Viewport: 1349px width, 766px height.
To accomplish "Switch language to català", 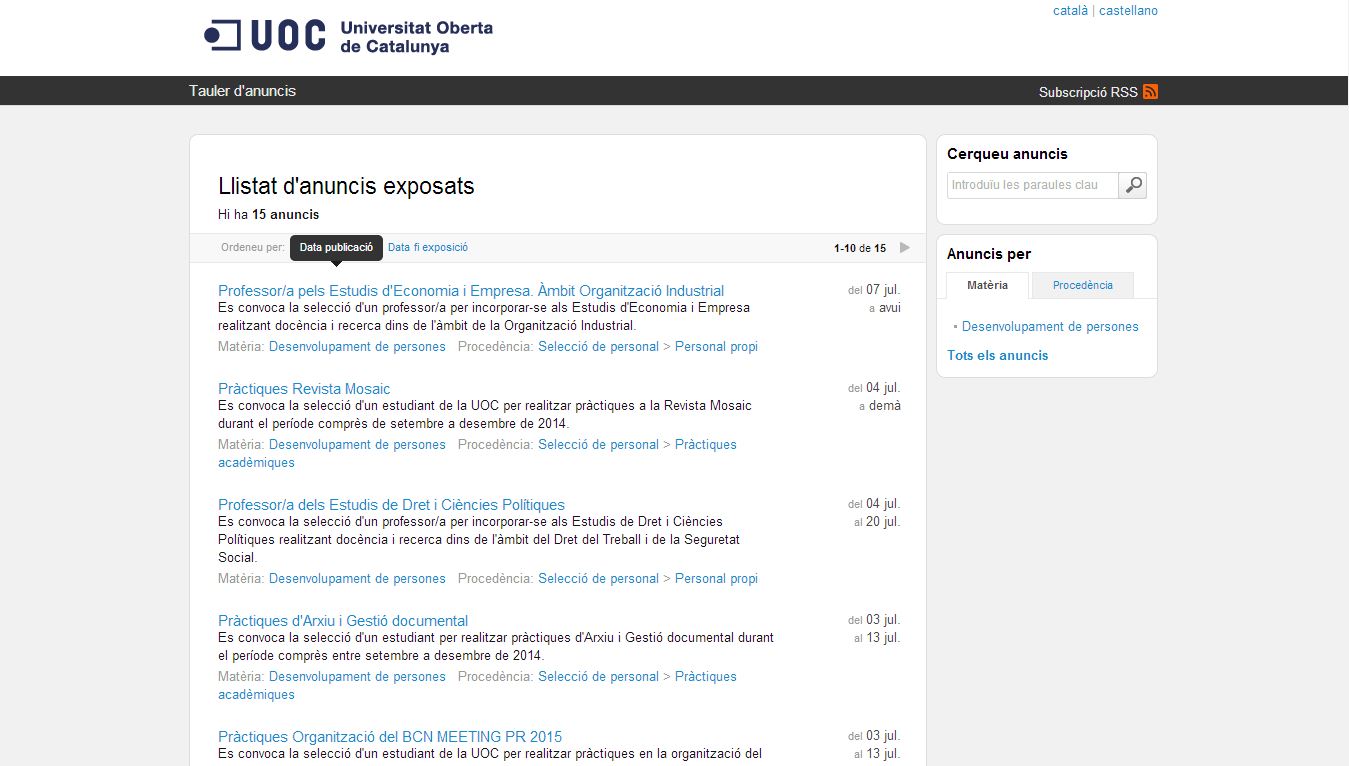I will (x=1070, y=11).
